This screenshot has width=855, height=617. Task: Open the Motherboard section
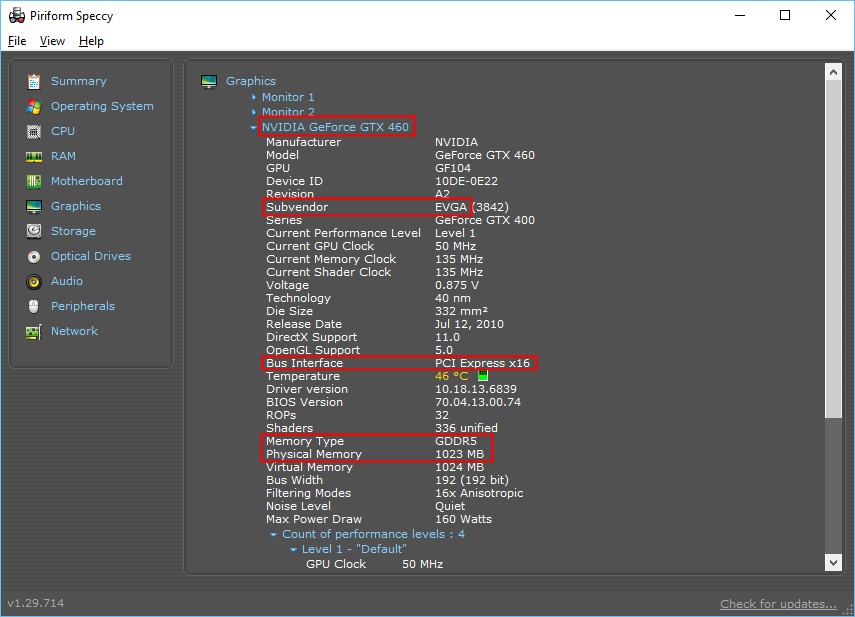pos(87,182)
